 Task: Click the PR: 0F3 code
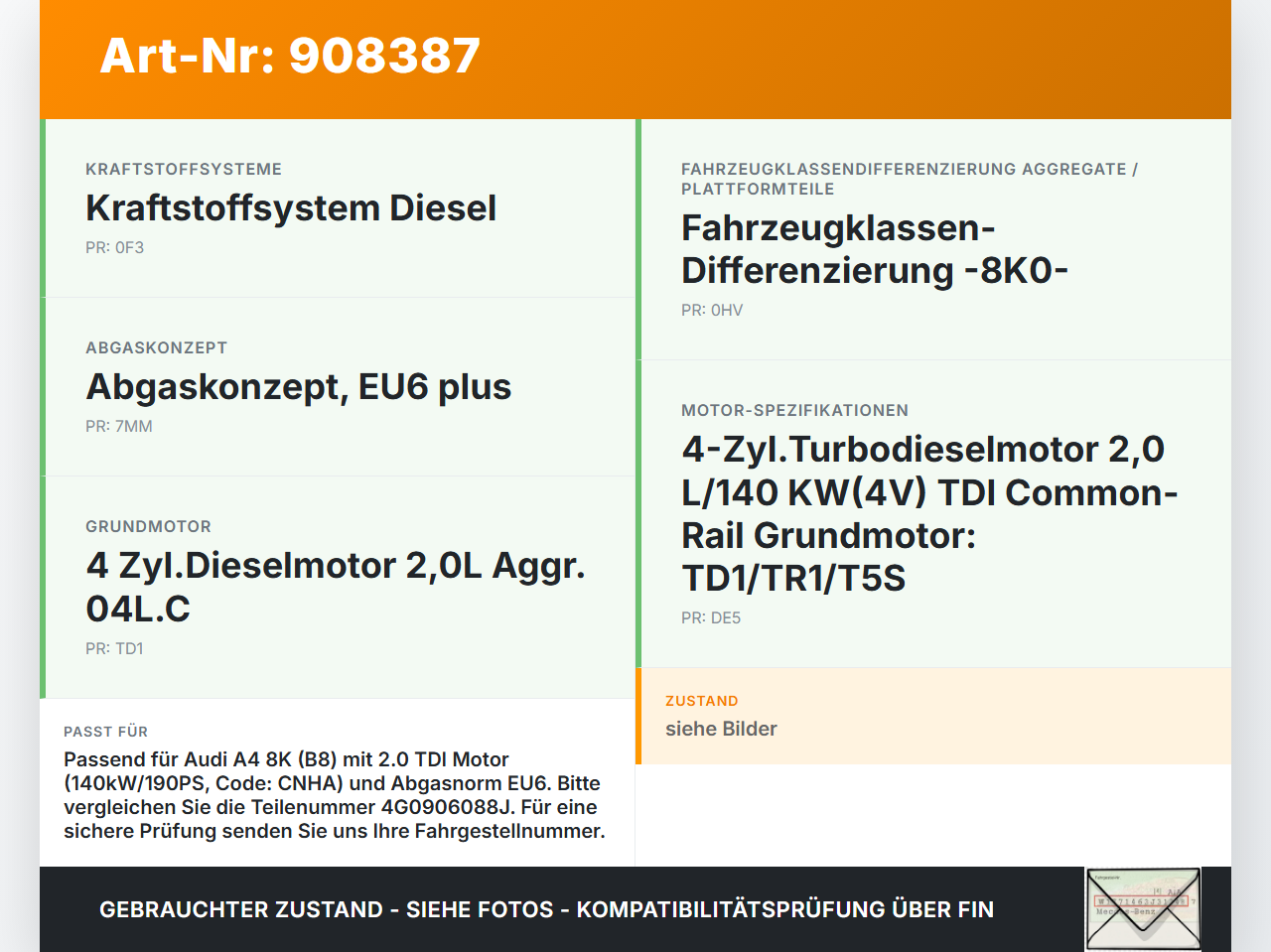point(114,247)
